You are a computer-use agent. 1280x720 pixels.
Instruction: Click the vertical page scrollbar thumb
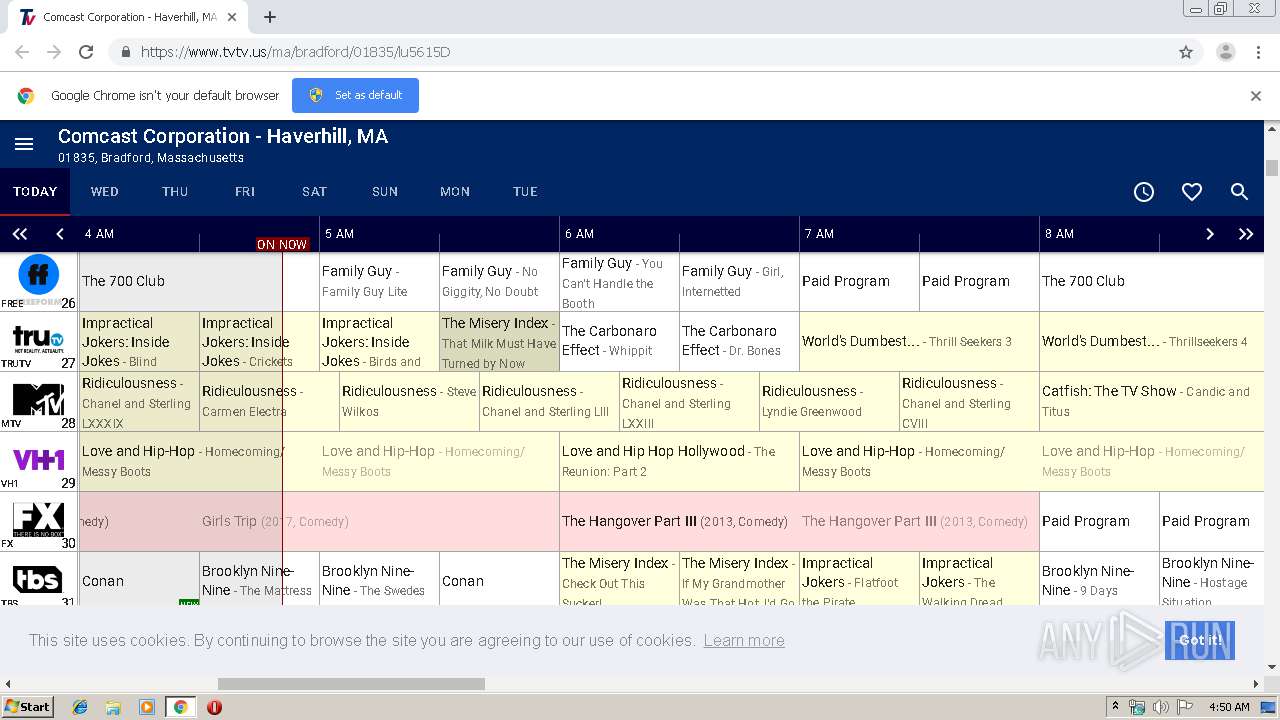1272,167
